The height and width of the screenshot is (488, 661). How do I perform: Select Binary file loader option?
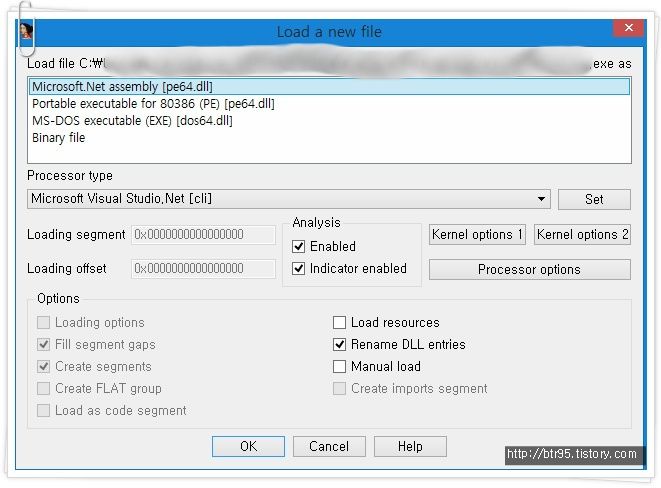330,138
